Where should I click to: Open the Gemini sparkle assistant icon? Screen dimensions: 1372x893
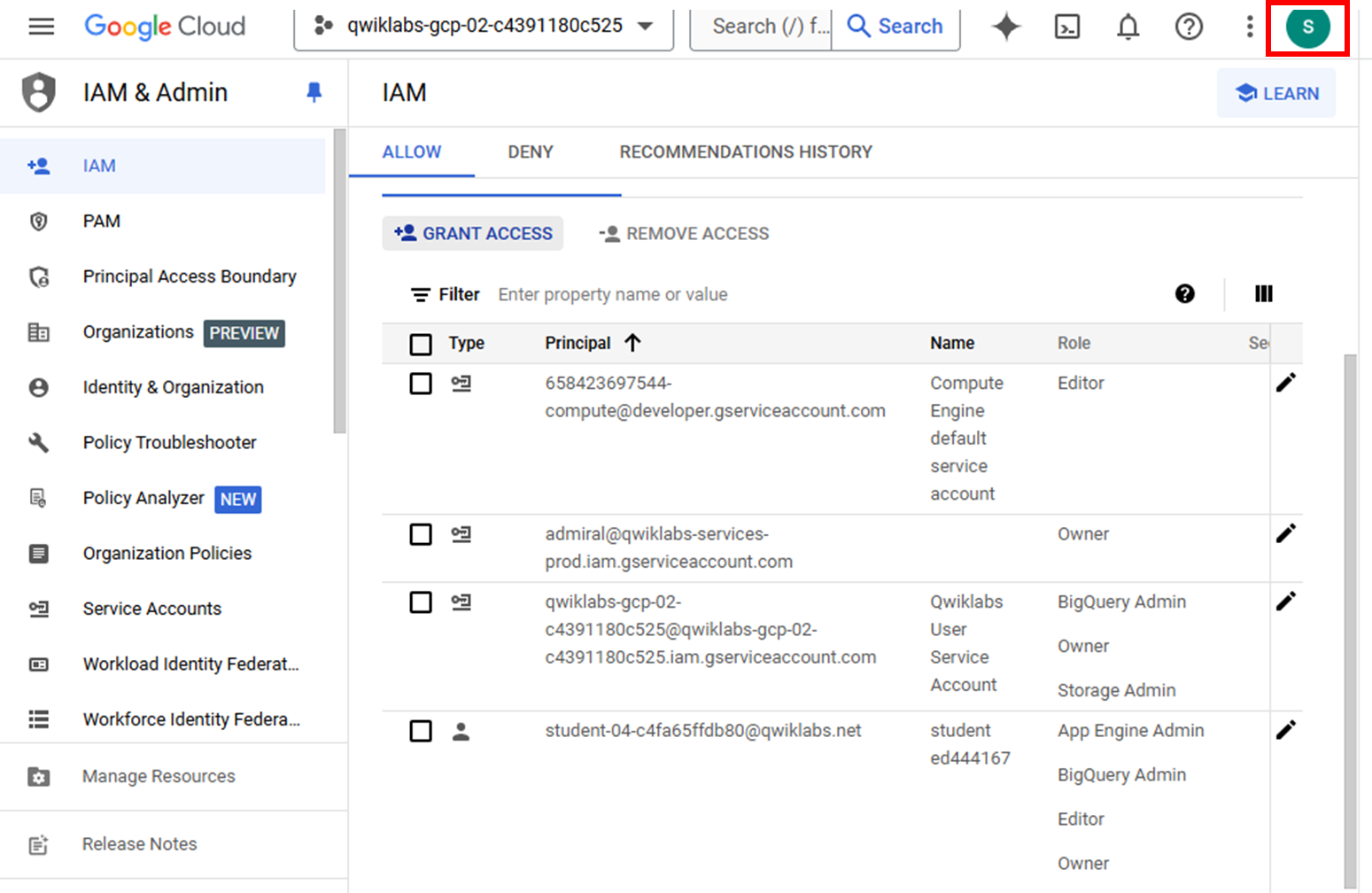tap(1006, 27)
